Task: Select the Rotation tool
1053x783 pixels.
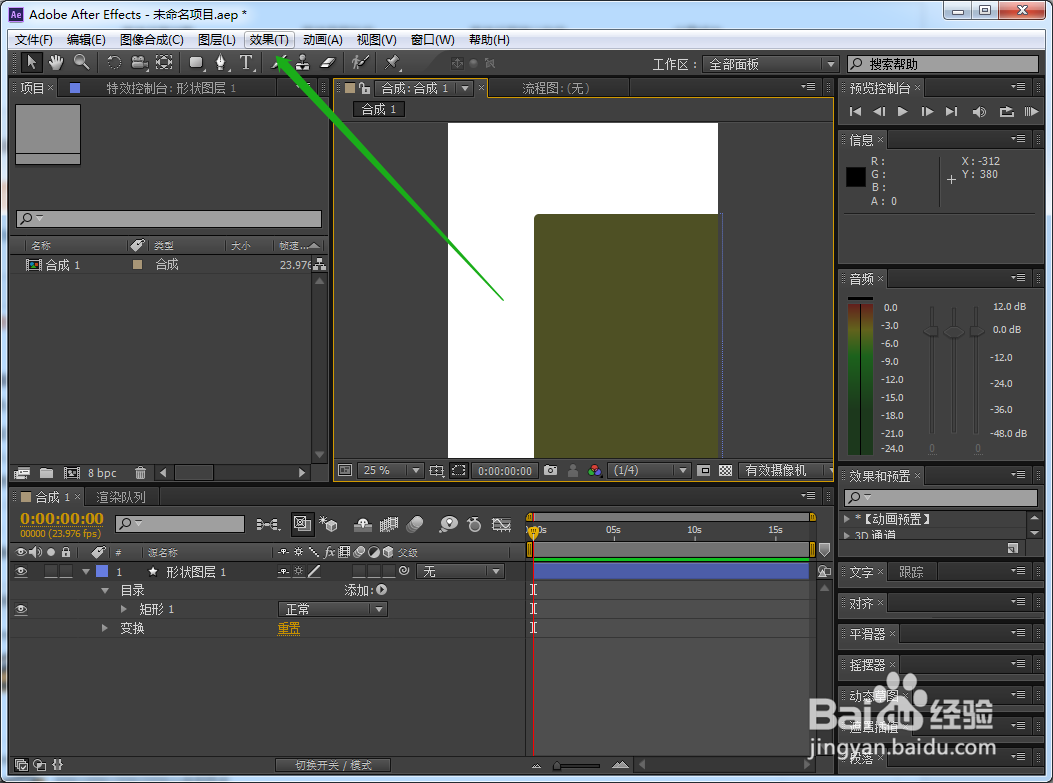Action: 114,63
